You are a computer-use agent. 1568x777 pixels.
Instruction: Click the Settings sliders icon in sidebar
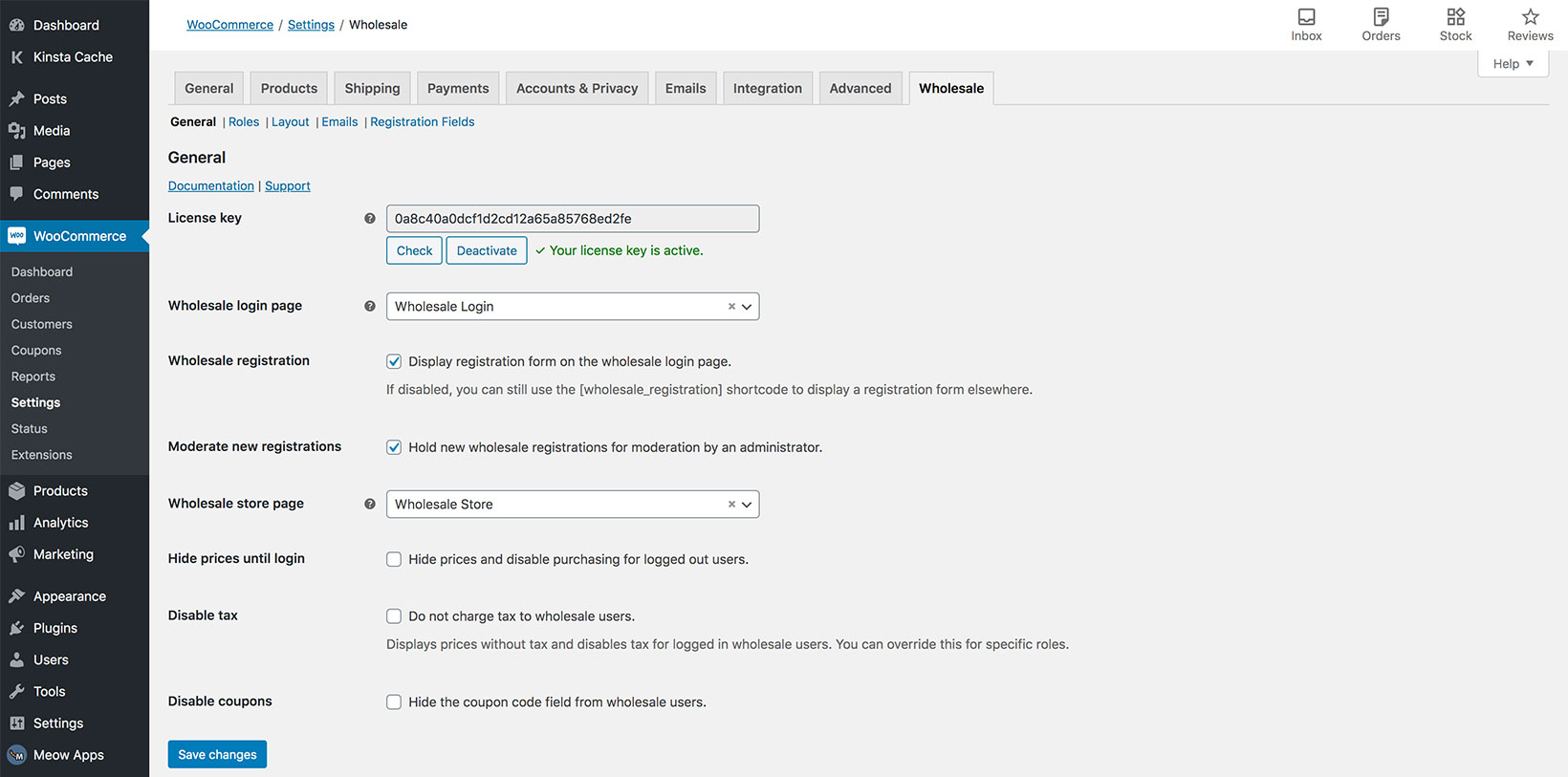point(17,723)
